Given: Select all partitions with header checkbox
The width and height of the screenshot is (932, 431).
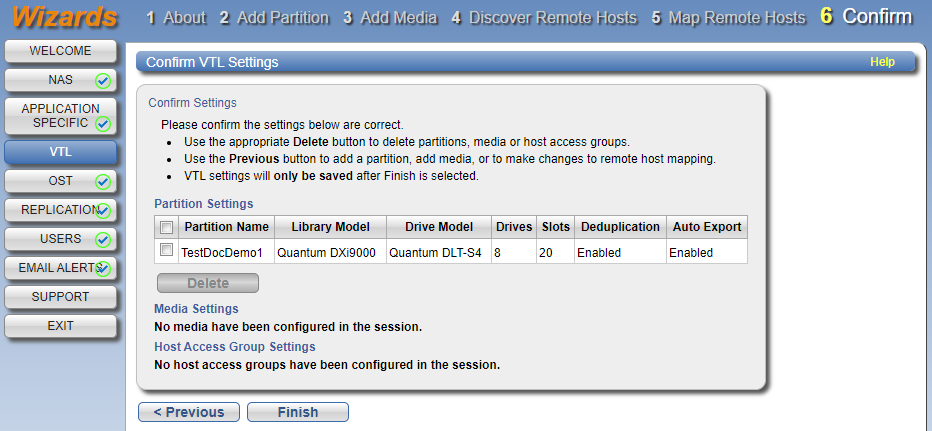Looking at the screenshot, I should point(166,227).
